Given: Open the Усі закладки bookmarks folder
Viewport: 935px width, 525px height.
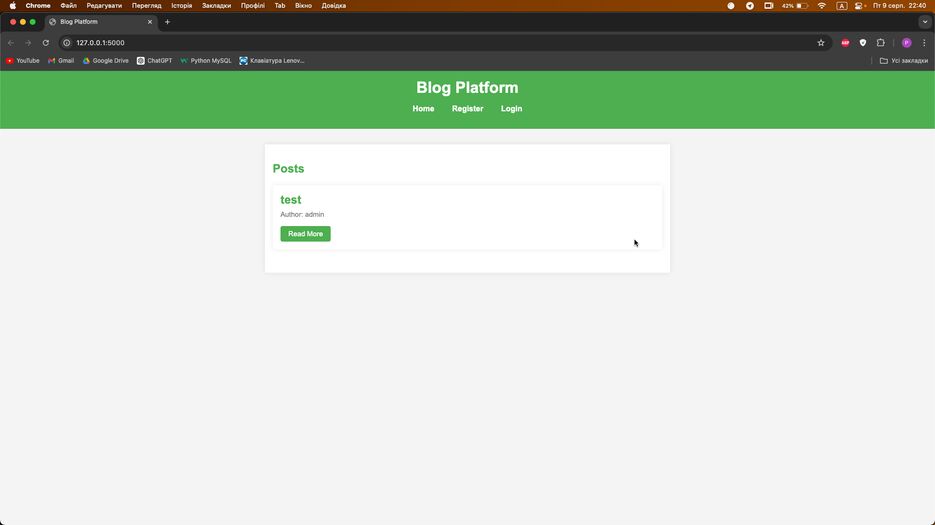Looking at the screenshot, I should coord(904,61).
